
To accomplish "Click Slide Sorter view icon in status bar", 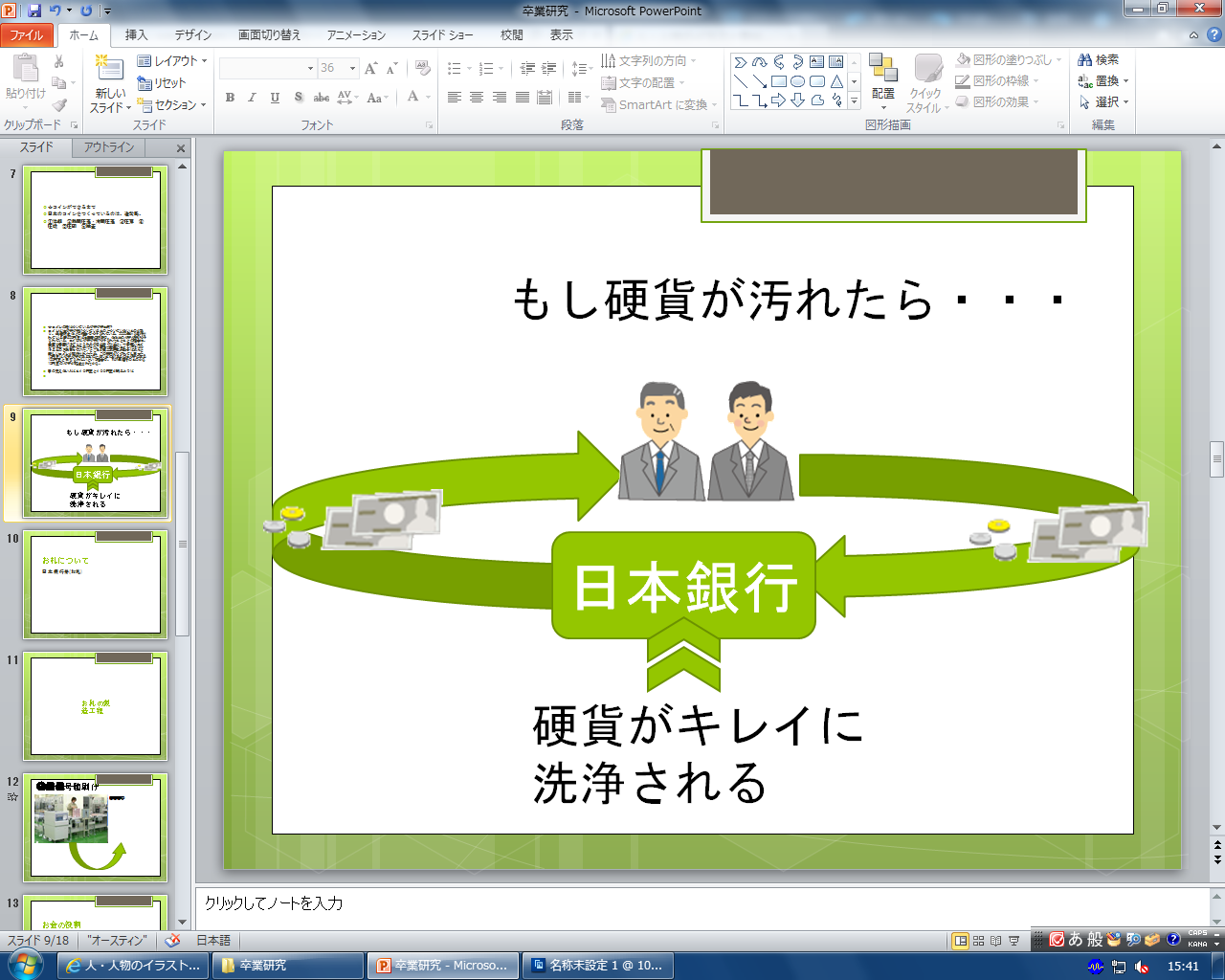I will pyautogui.click(x=979, y=941).
